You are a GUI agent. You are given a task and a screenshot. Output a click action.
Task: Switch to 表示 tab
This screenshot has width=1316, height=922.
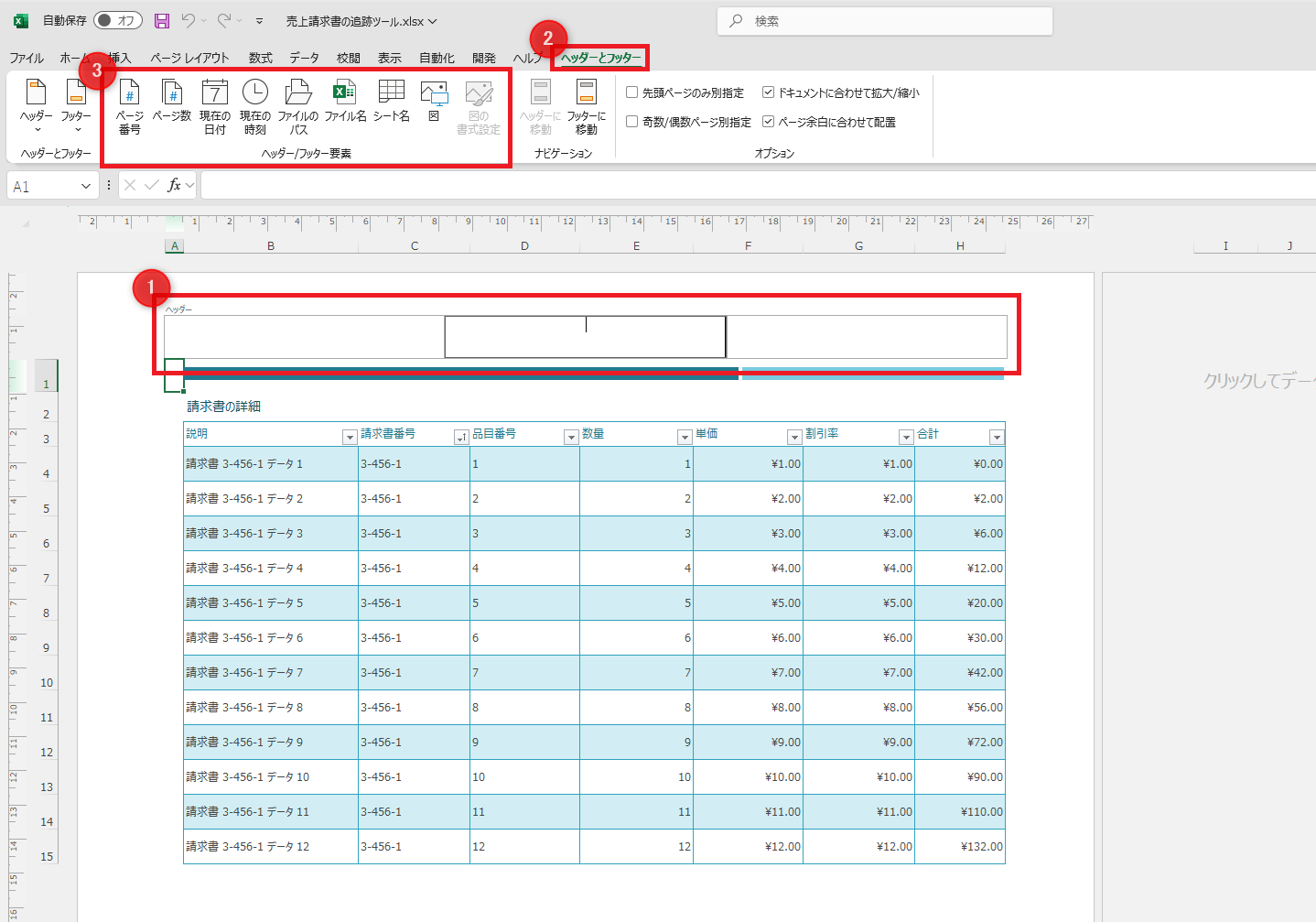pos(390,58)
